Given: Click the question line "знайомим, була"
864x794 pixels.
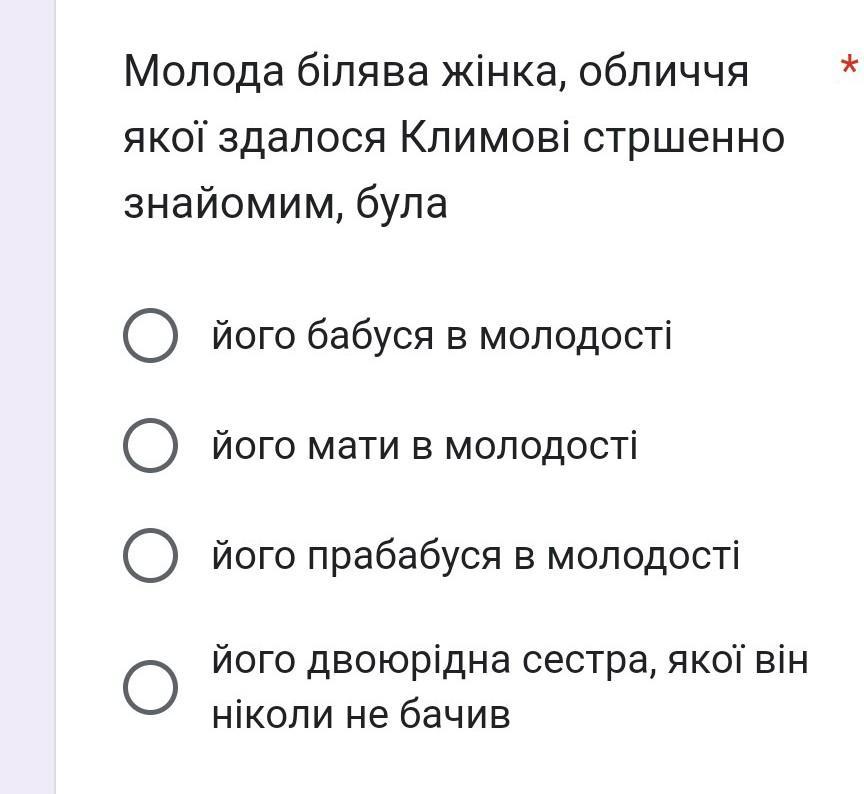Looking at the screenshot, I should point(285,204).
